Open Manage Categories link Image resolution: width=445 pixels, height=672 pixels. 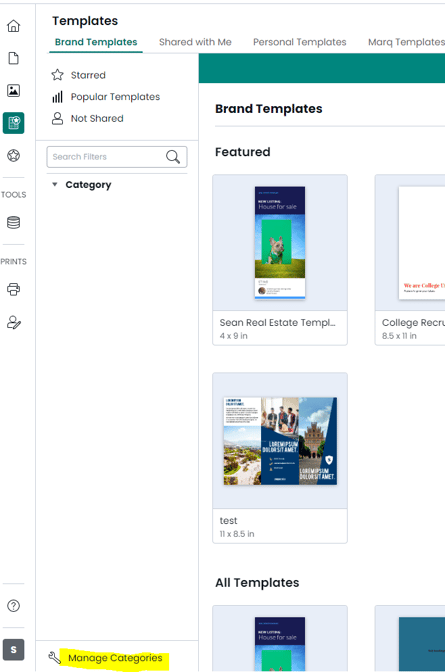click(x=115, y=658)
